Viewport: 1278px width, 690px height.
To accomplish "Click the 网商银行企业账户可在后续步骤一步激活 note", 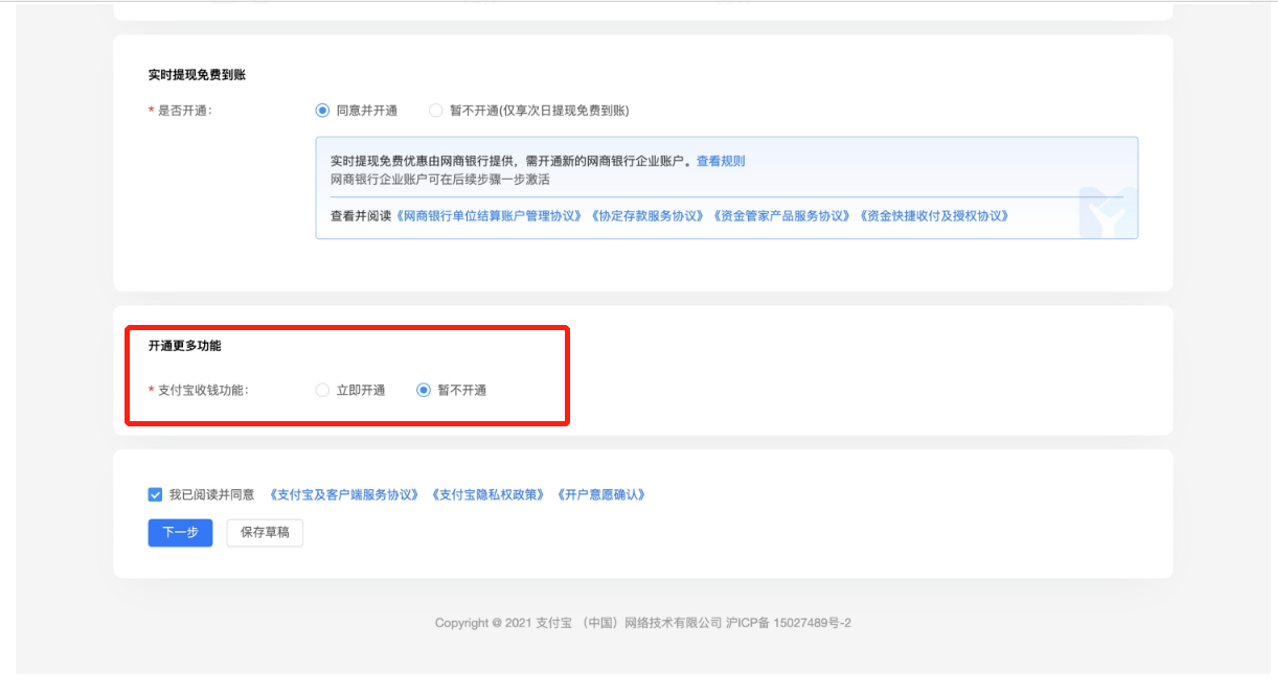I will 440,179.
